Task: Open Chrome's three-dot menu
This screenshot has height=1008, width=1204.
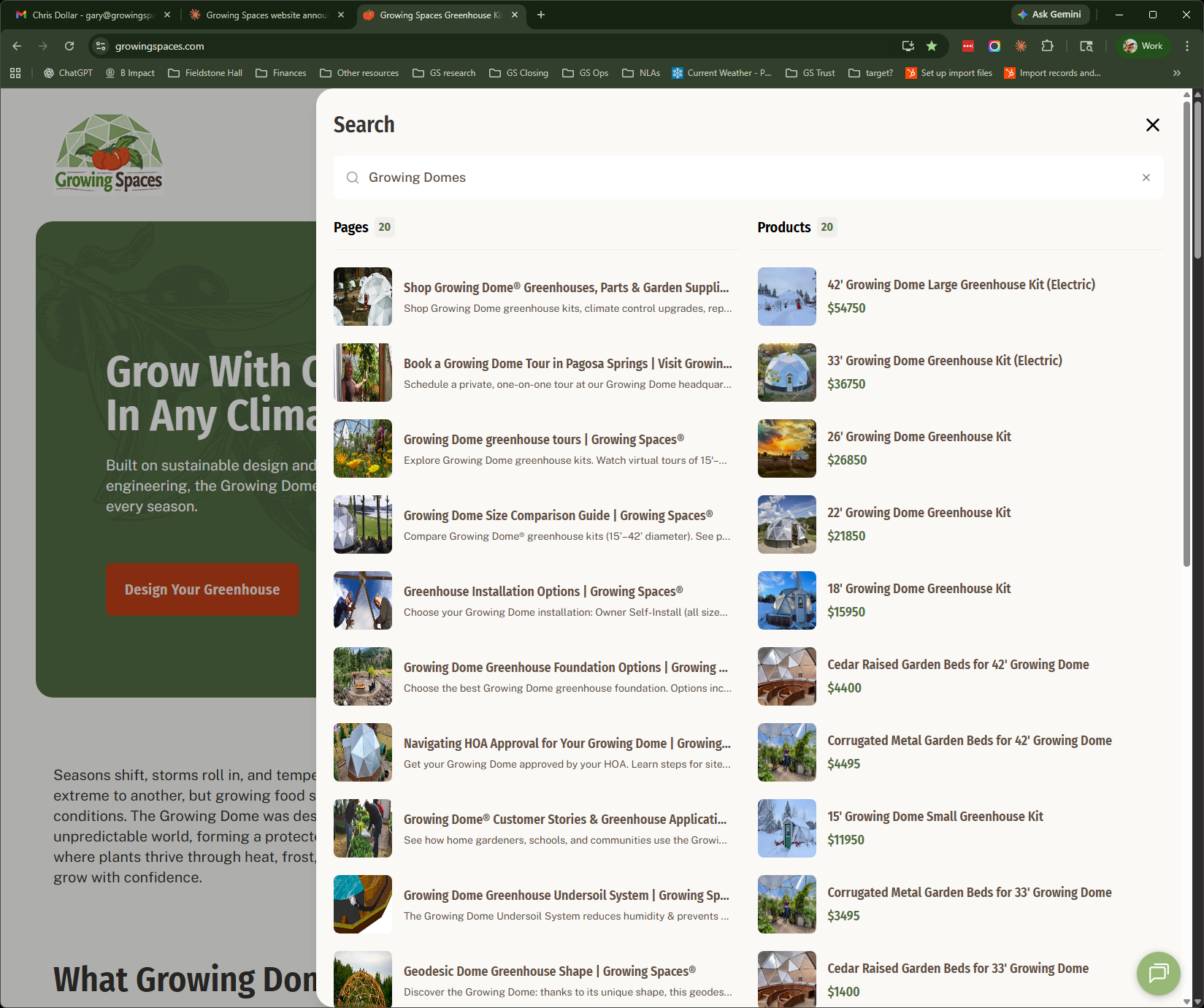Action: tap(1187, 46)
